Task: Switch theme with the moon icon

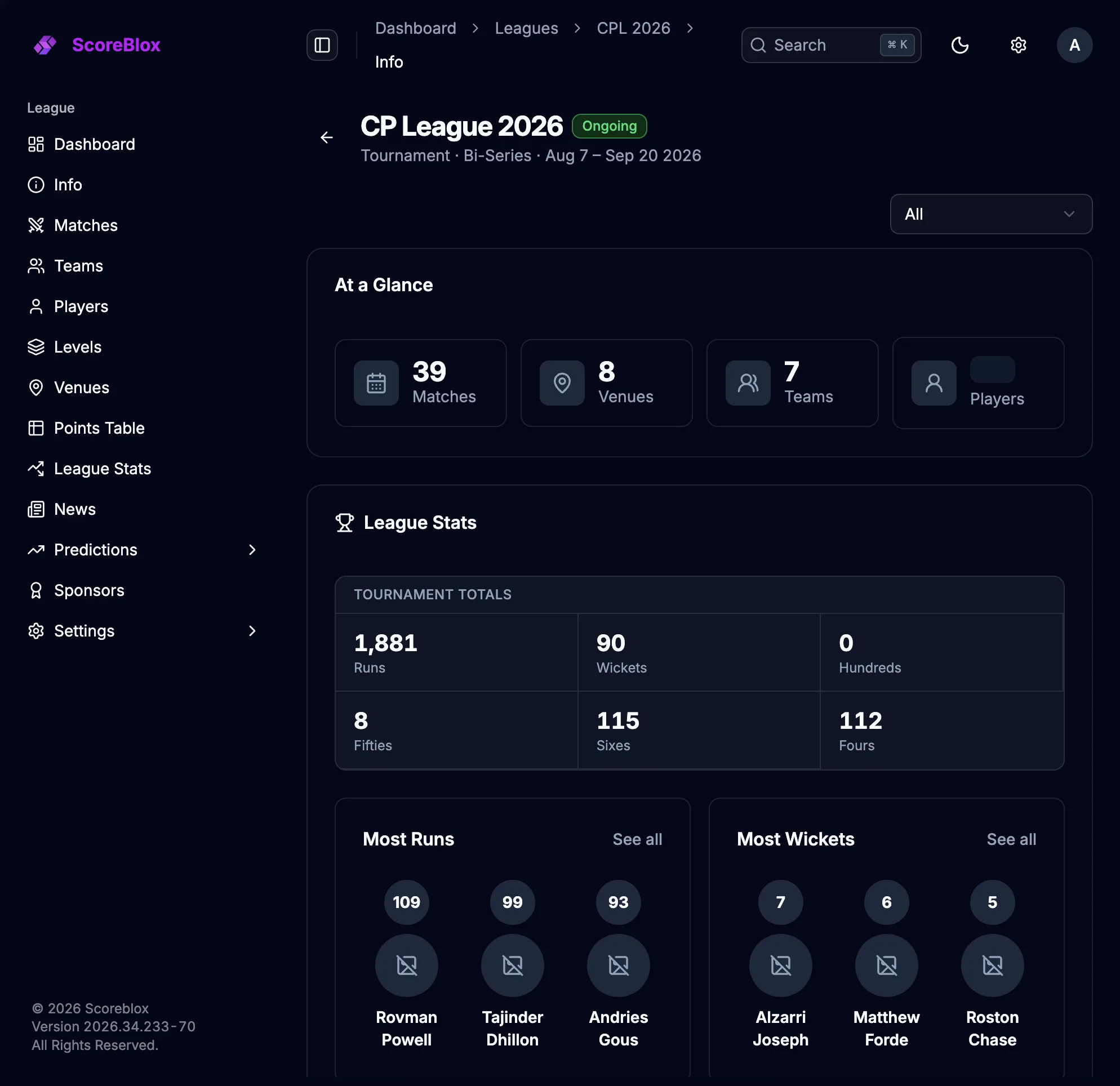Action: pos(960,45)
